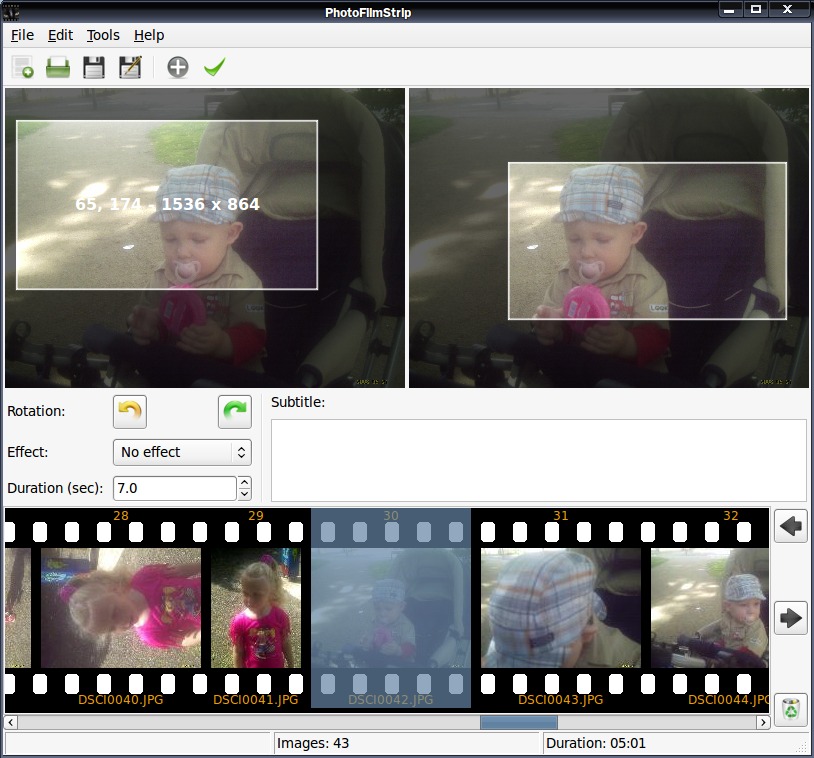This screenshot has width=814, height=758.
Task: Select the highlighted DSCI0042.JPG thumbnail
Action: click(x=391, y=608)
